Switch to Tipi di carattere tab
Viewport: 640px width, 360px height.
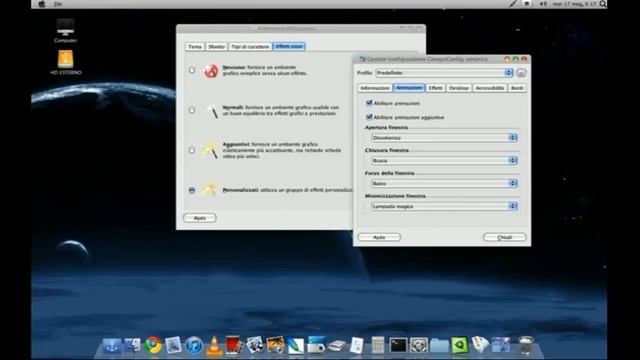250,47
